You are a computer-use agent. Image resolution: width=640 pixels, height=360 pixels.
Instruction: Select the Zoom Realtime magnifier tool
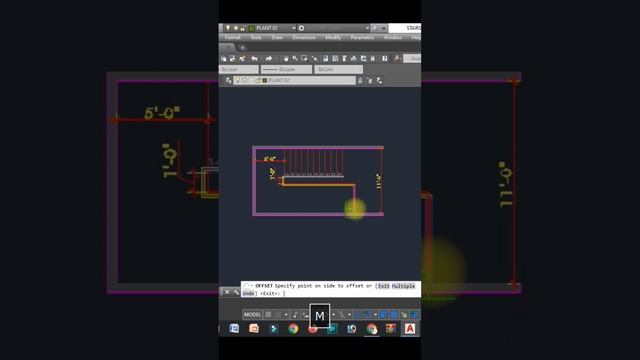(295, 58)
